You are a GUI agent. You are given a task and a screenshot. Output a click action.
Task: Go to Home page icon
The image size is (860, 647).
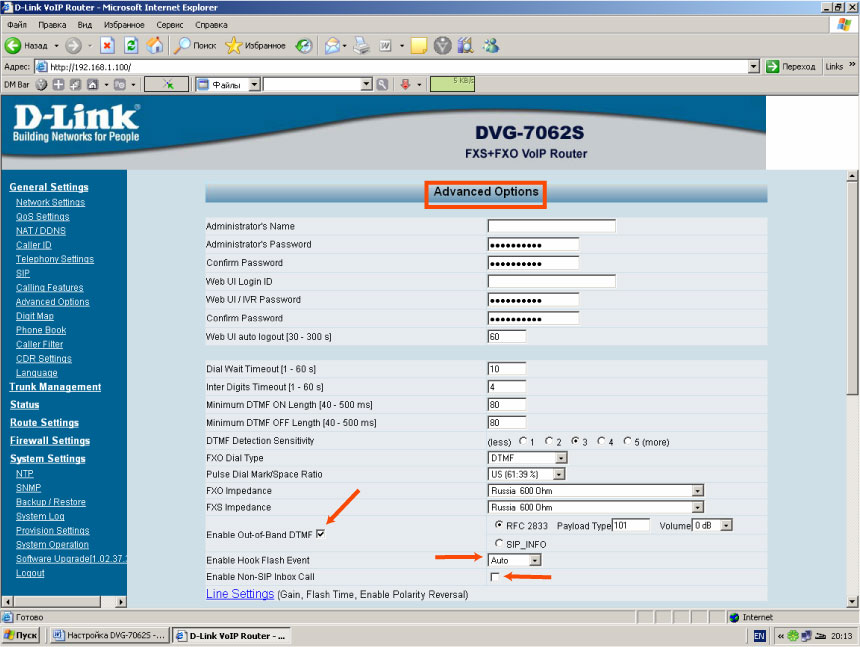[x=154, y=45]
